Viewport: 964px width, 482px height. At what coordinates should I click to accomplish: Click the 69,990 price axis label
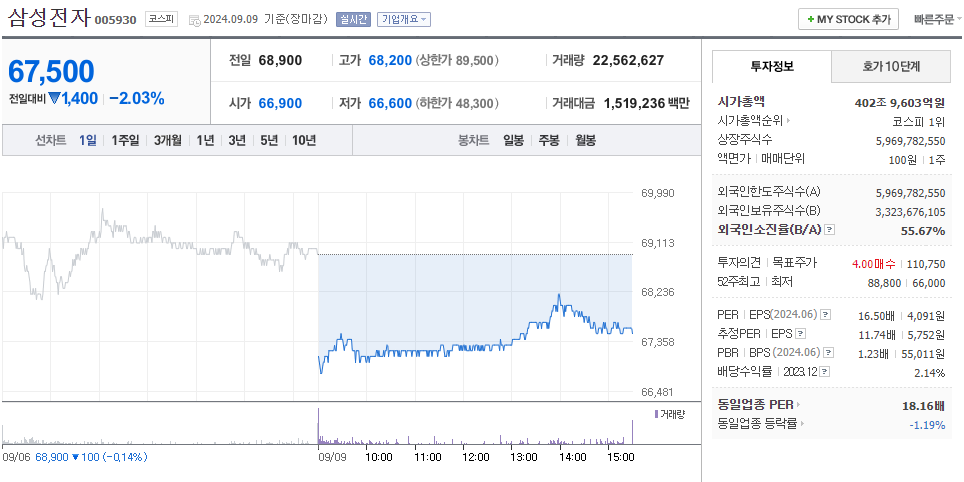658,193
